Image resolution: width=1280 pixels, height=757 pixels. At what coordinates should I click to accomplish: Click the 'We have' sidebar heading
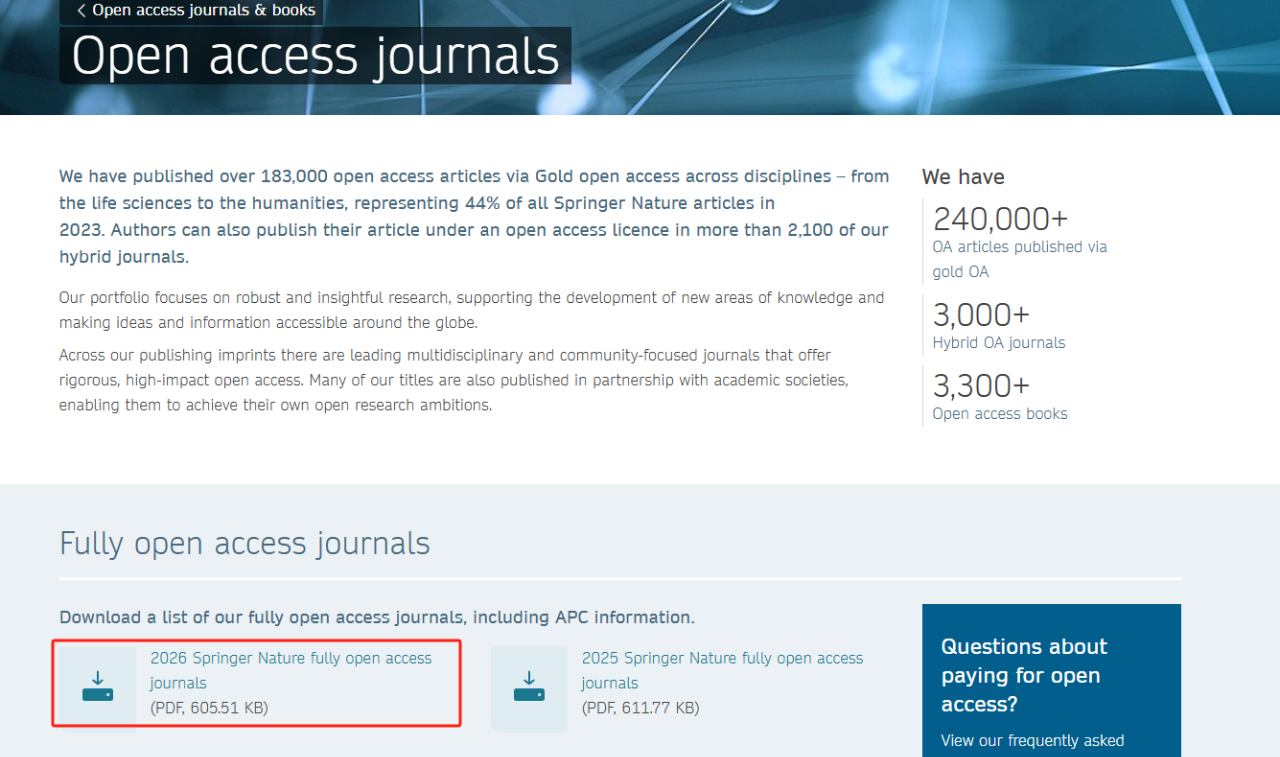962,177
